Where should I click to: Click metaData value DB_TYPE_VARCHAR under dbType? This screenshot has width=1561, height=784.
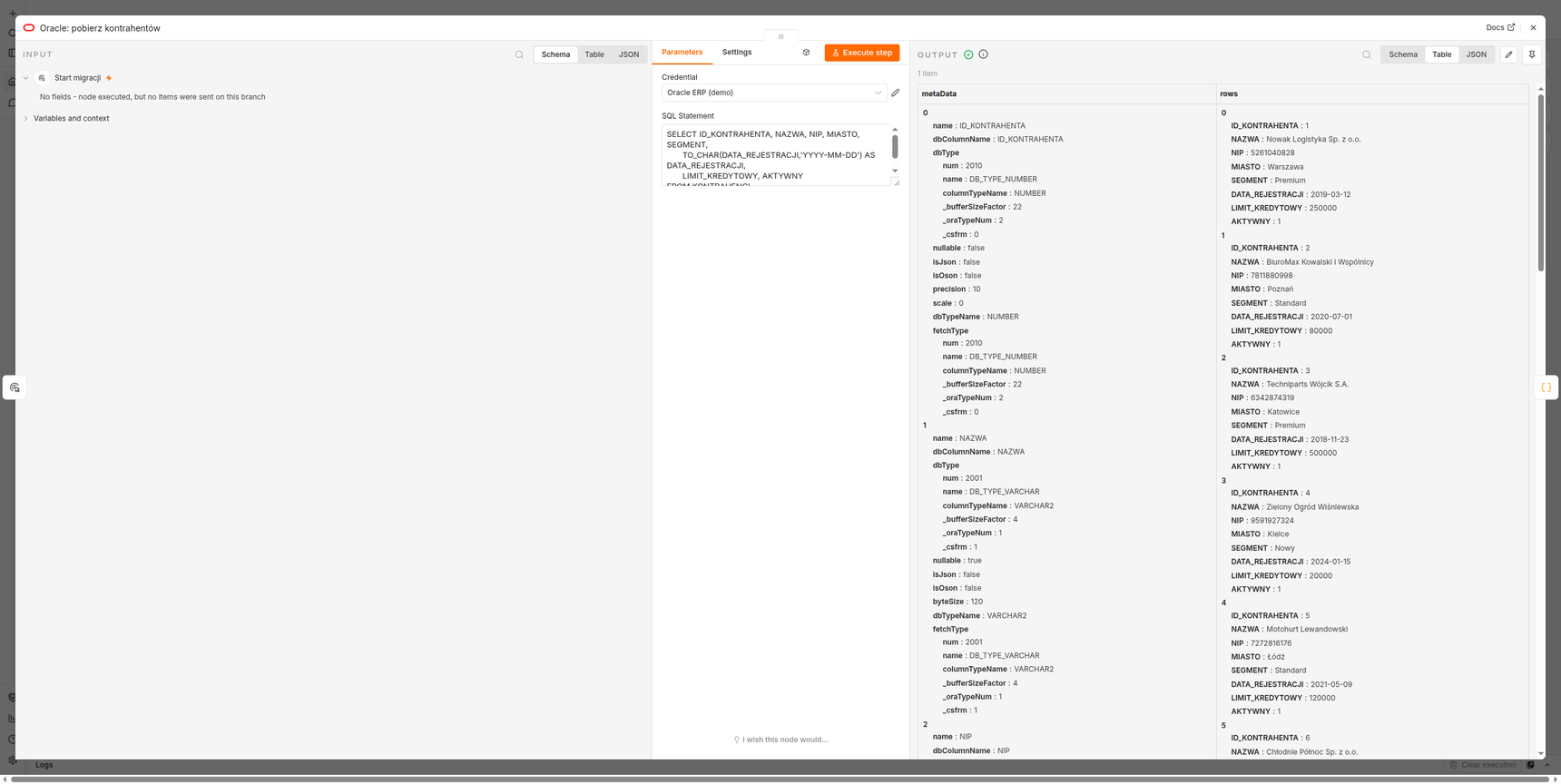pyautogui.click(x=1005, y=492)
